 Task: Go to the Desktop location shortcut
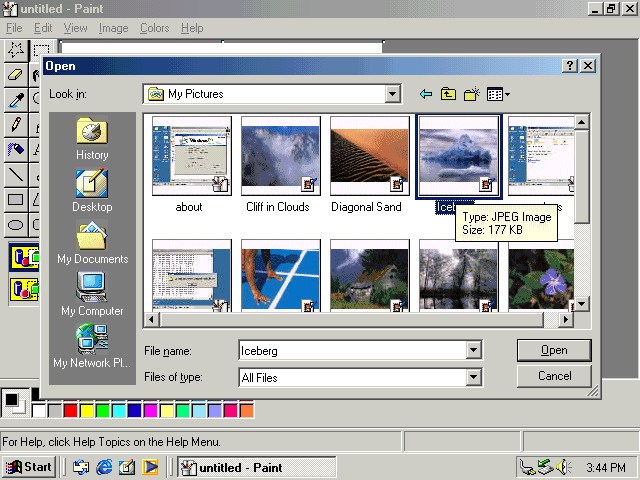[92, 190]
